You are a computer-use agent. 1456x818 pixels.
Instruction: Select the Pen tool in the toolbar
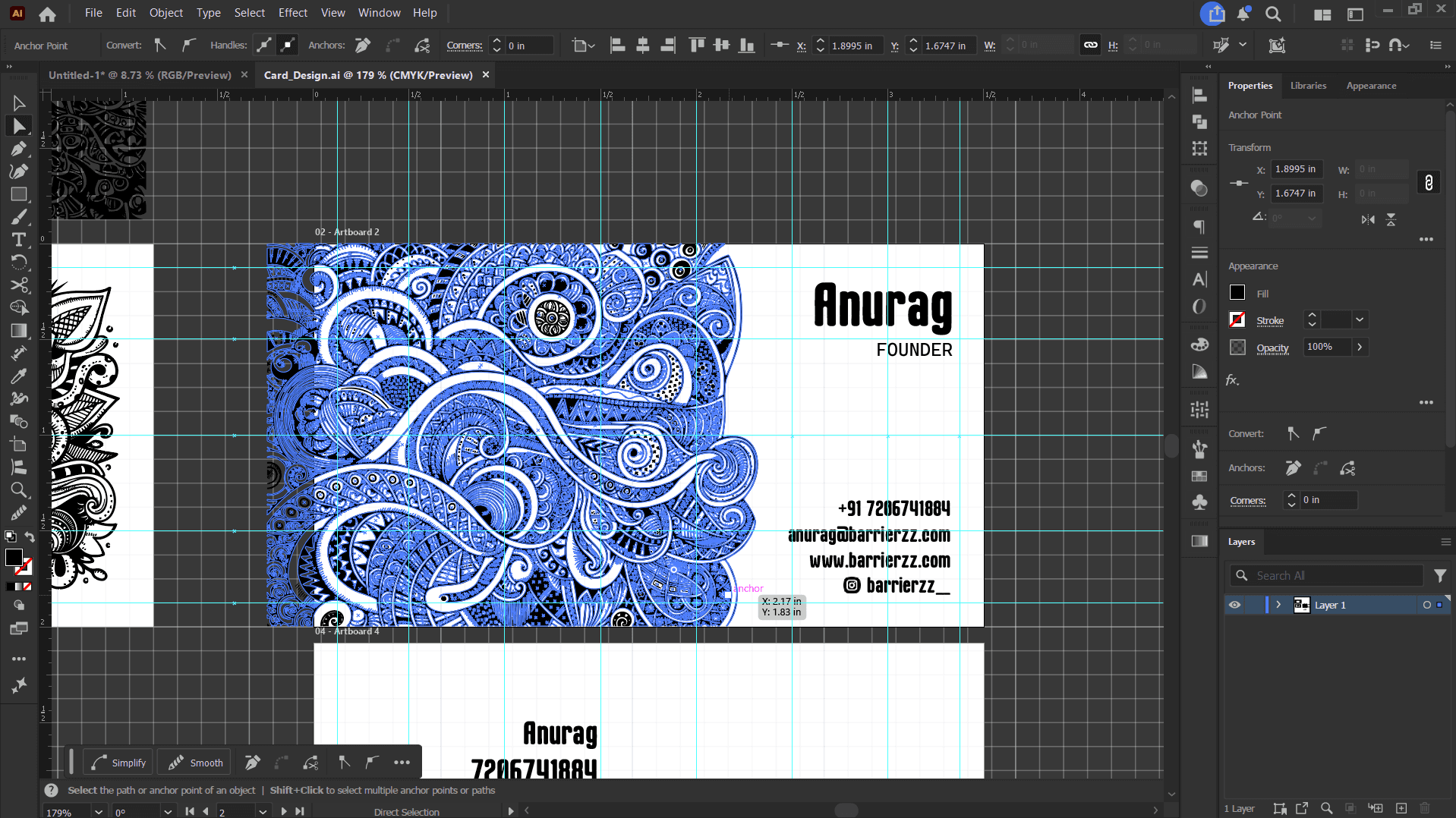pos(19,149)
